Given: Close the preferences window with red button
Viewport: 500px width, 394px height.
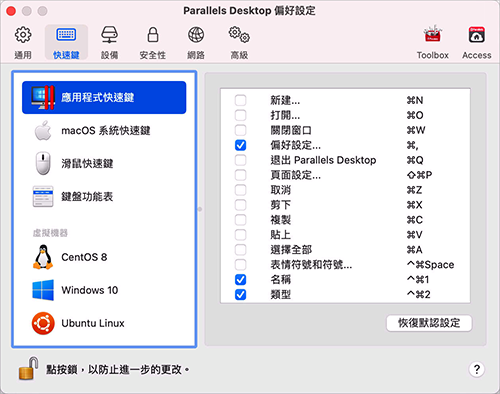Looking at the screenshot, I should click(11, 11).
